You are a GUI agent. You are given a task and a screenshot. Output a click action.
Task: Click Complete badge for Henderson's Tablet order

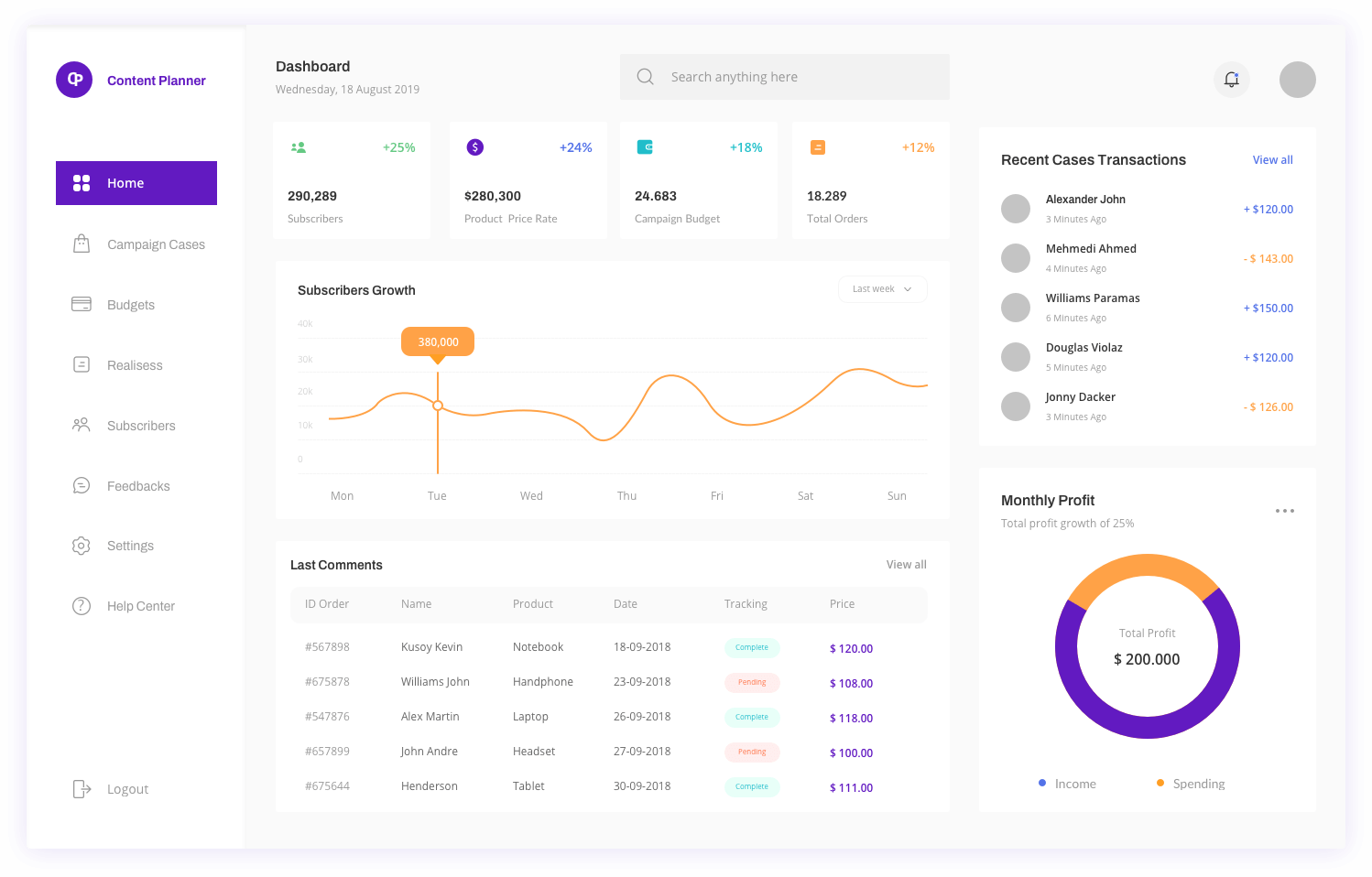coord(752,786)
